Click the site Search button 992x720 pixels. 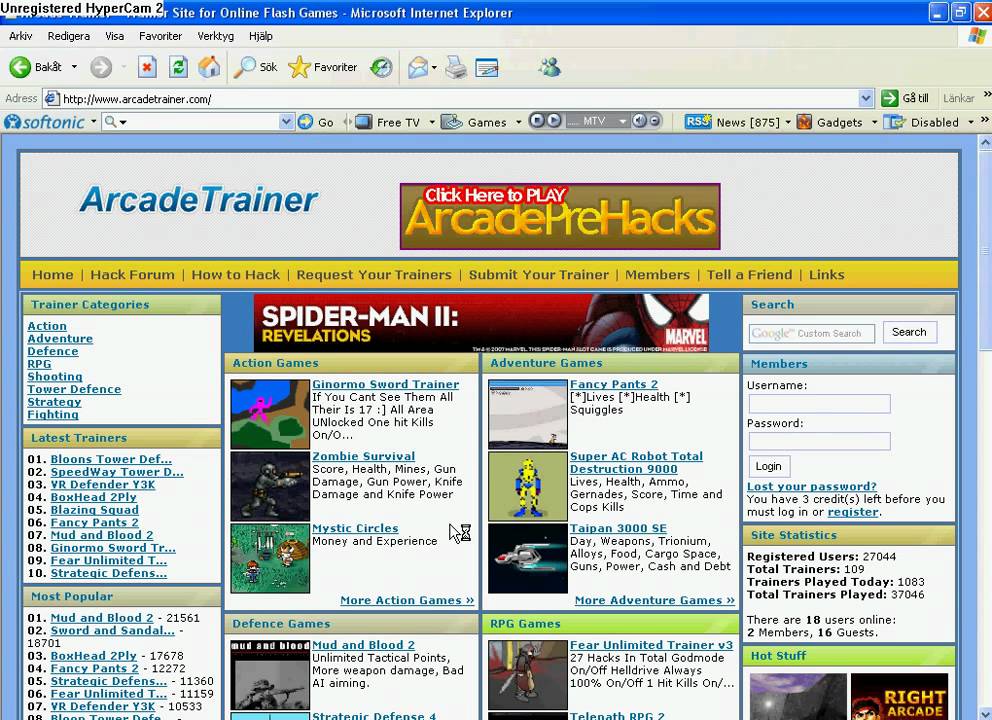909,332
